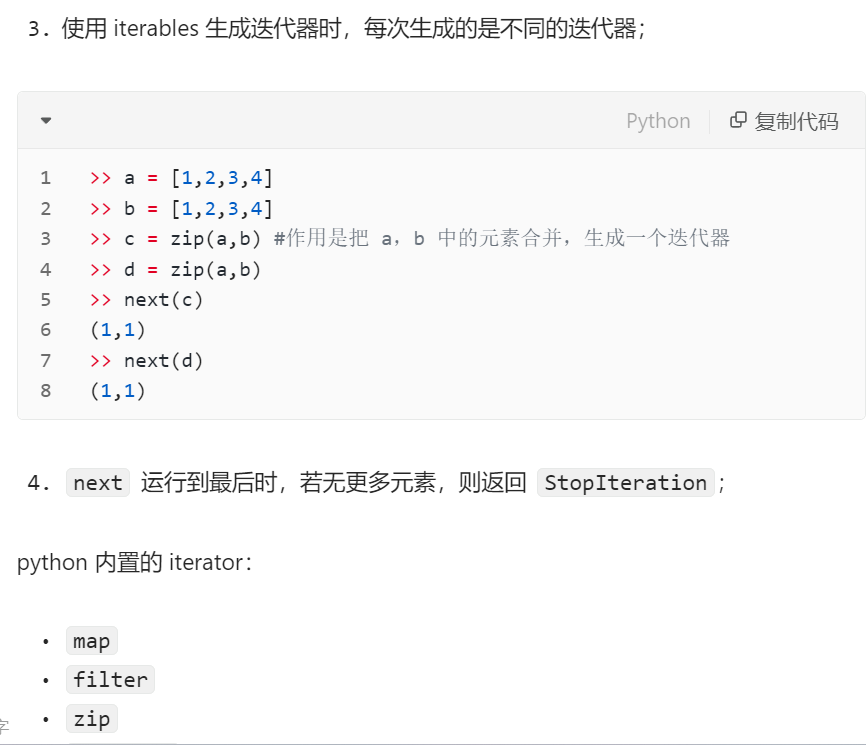The height and width of the screenshot is (745, 866).
Task: Click the next(c) code line
Action: (163, 299)
